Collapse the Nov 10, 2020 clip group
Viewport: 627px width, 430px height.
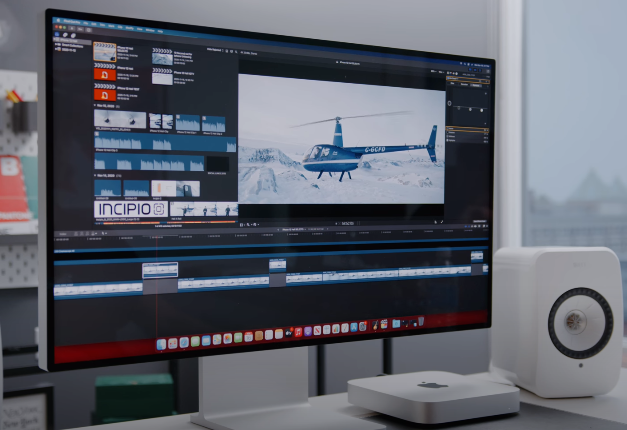95,175
